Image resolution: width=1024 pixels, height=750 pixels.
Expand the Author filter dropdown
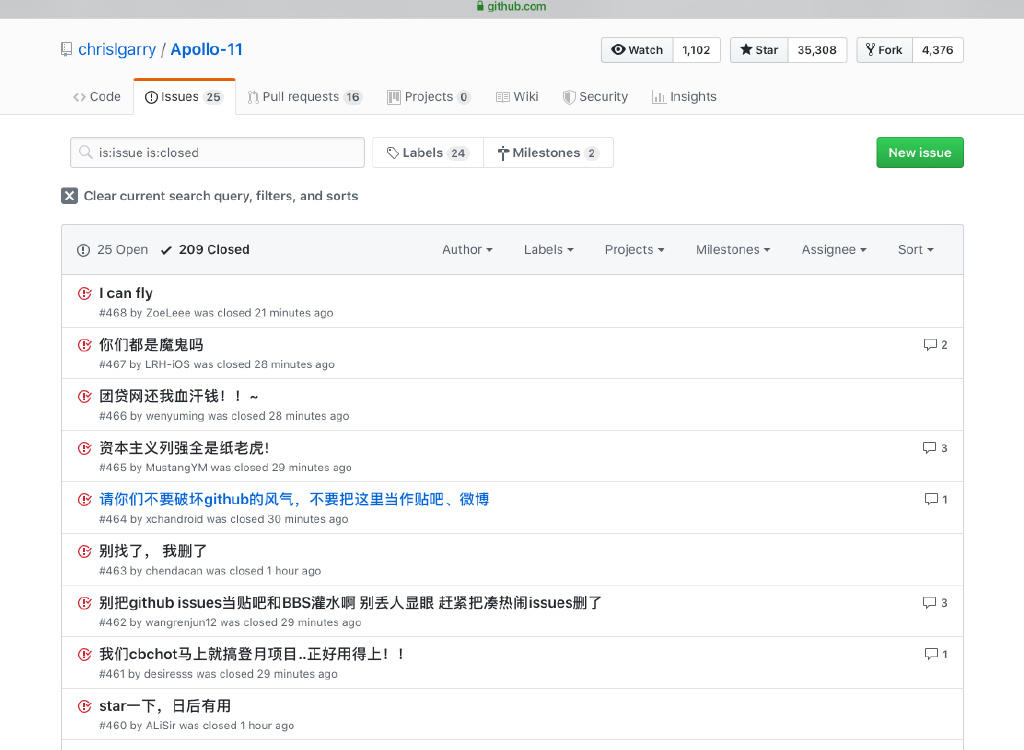tap(467, 250)
